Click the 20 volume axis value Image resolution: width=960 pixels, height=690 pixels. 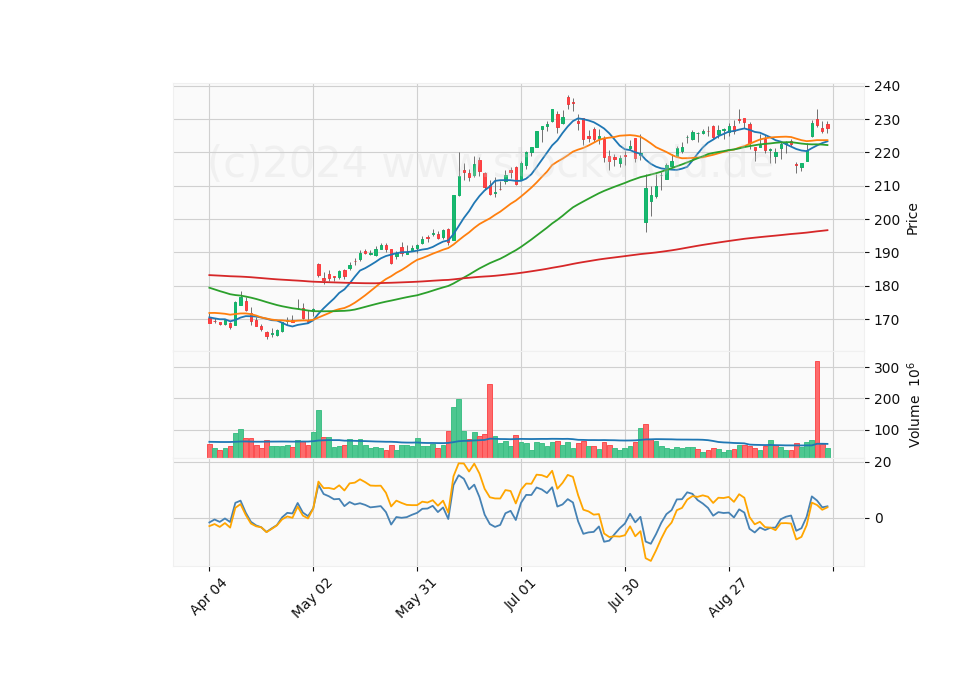point(883,462)
